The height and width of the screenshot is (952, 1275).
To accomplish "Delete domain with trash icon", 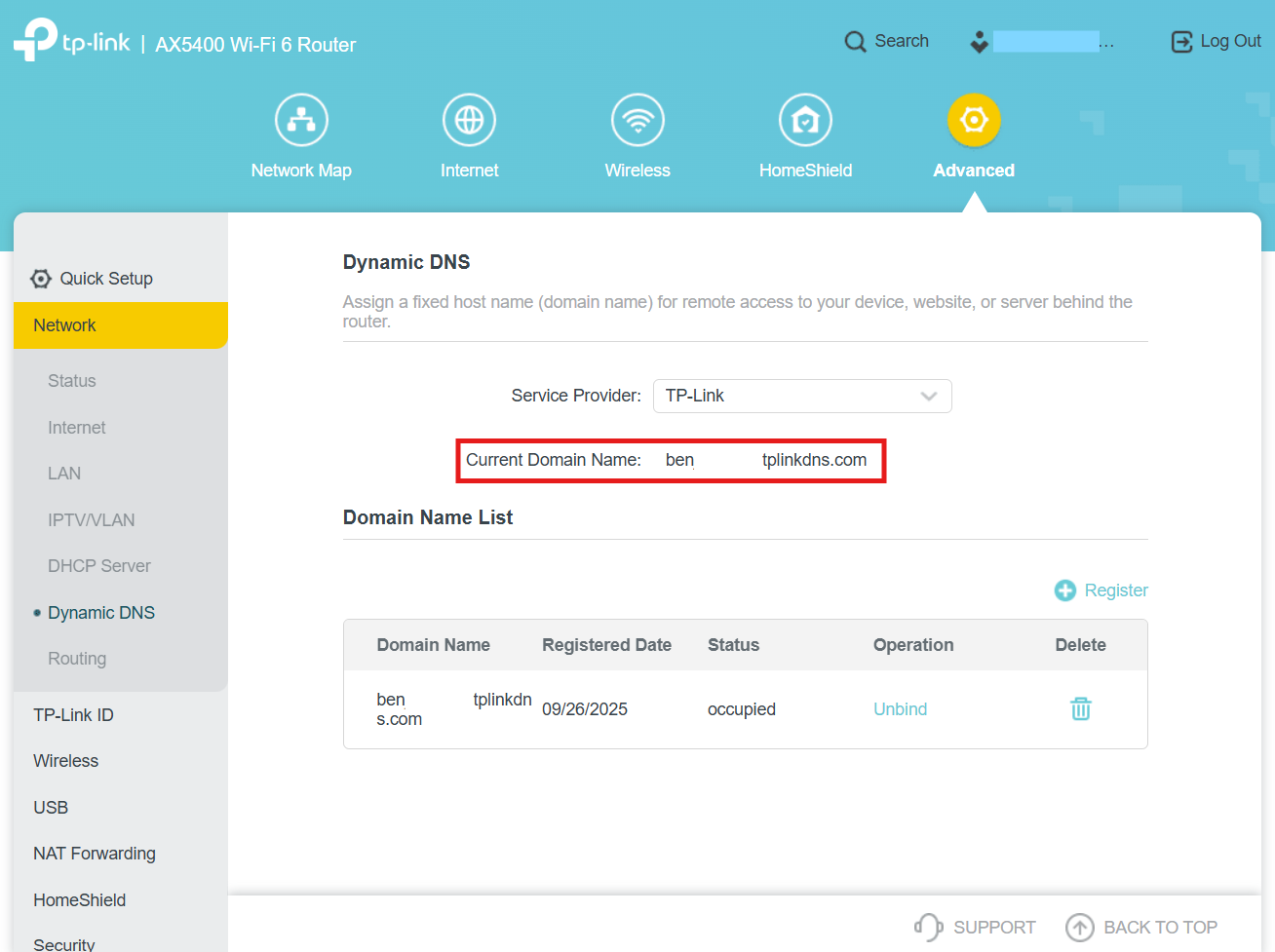I will [x=1080, y=708].
